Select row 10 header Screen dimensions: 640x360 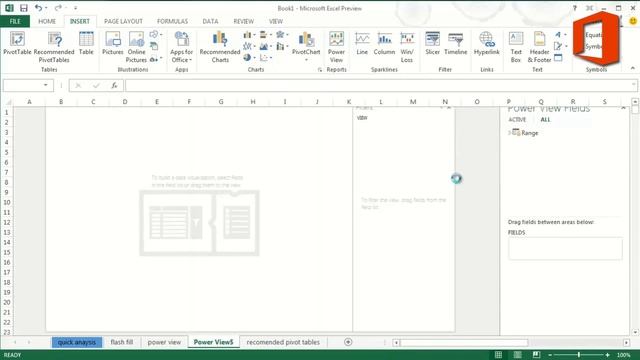click(x=7, y=202)
